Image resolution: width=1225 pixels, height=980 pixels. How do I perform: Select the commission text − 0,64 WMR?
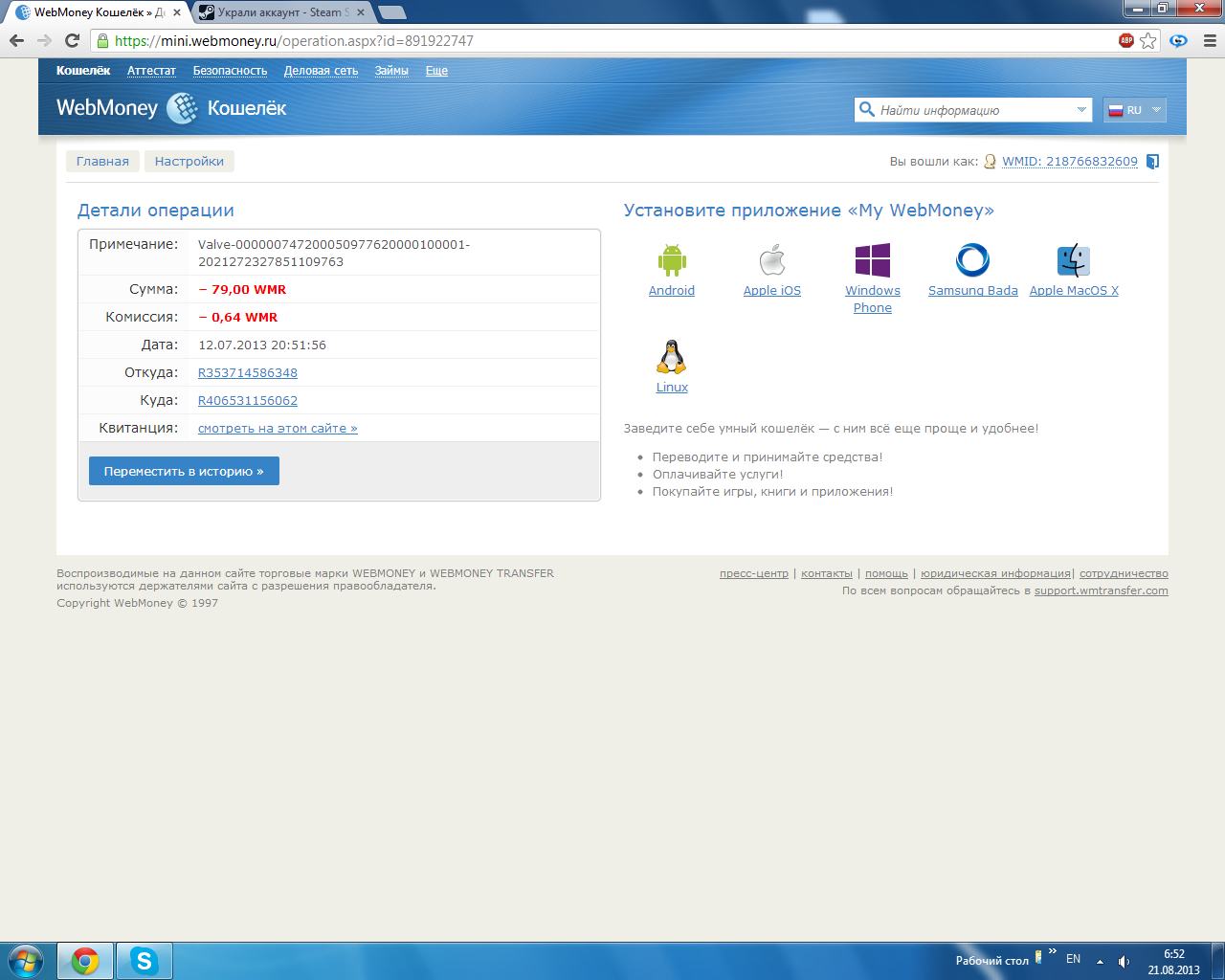coord(238,317)
